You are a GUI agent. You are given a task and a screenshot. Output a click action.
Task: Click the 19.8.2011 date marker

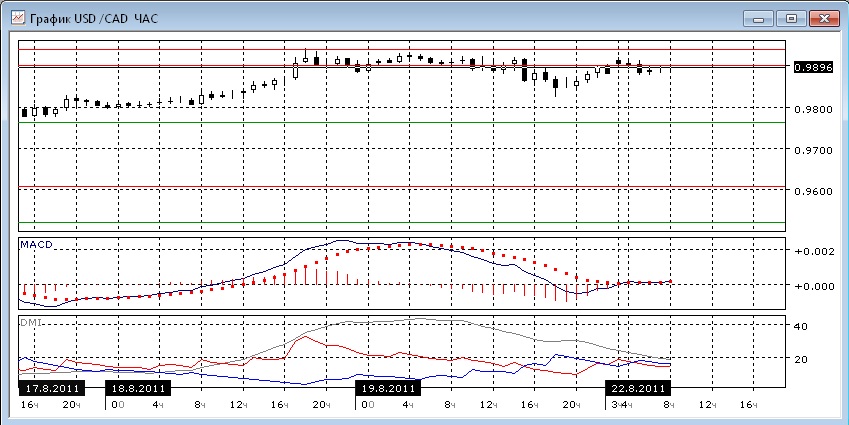(x=388, y=388)
